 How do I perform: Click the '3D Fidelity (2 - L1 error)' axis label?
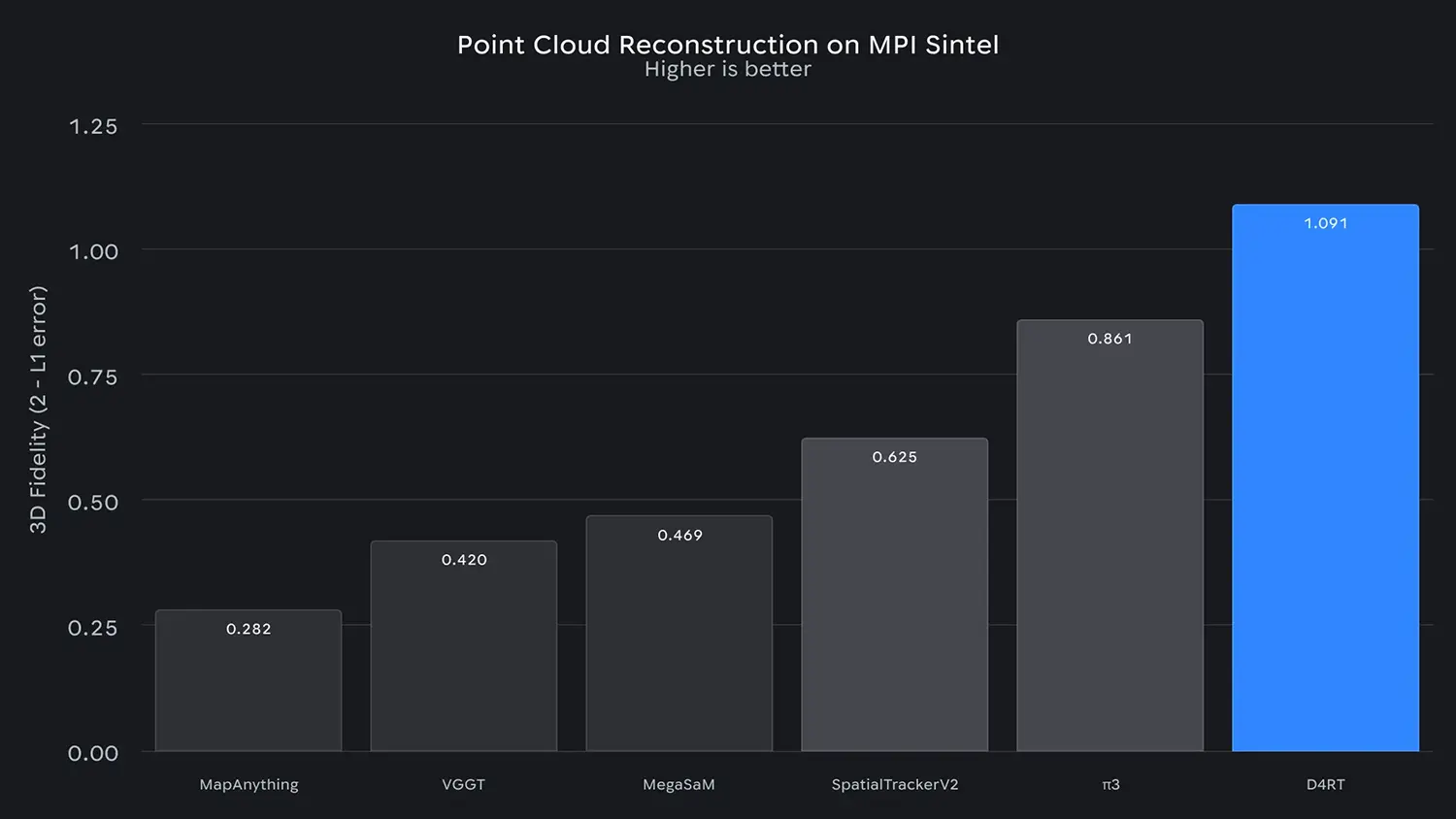38,409
